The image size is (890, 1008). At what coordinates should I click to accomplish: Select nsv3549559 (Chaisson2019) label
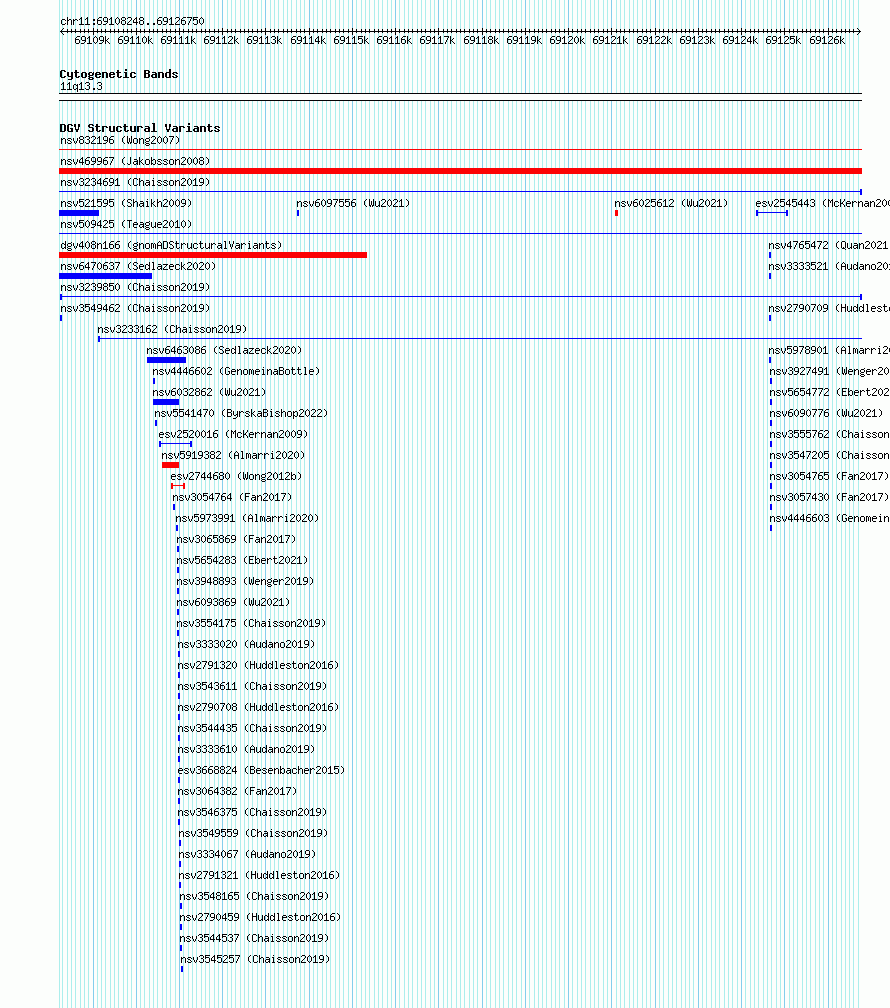coord(253,833)
